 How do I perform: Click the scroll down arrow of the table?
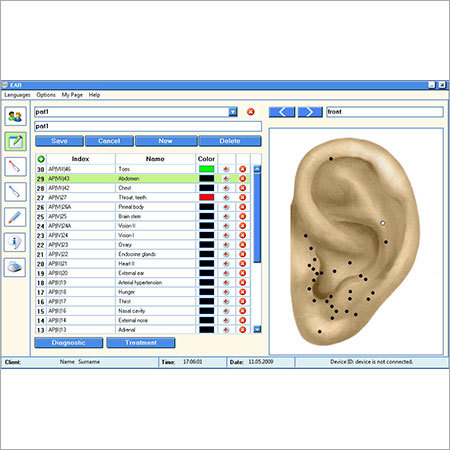tap(257, 329)
